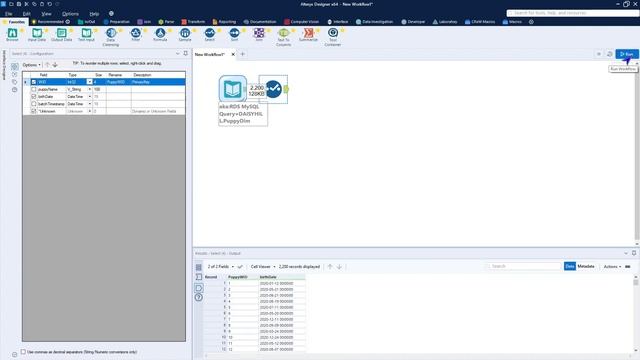Open the Type dropdown for the WID row
640x360 pixels.
(89, 82)
